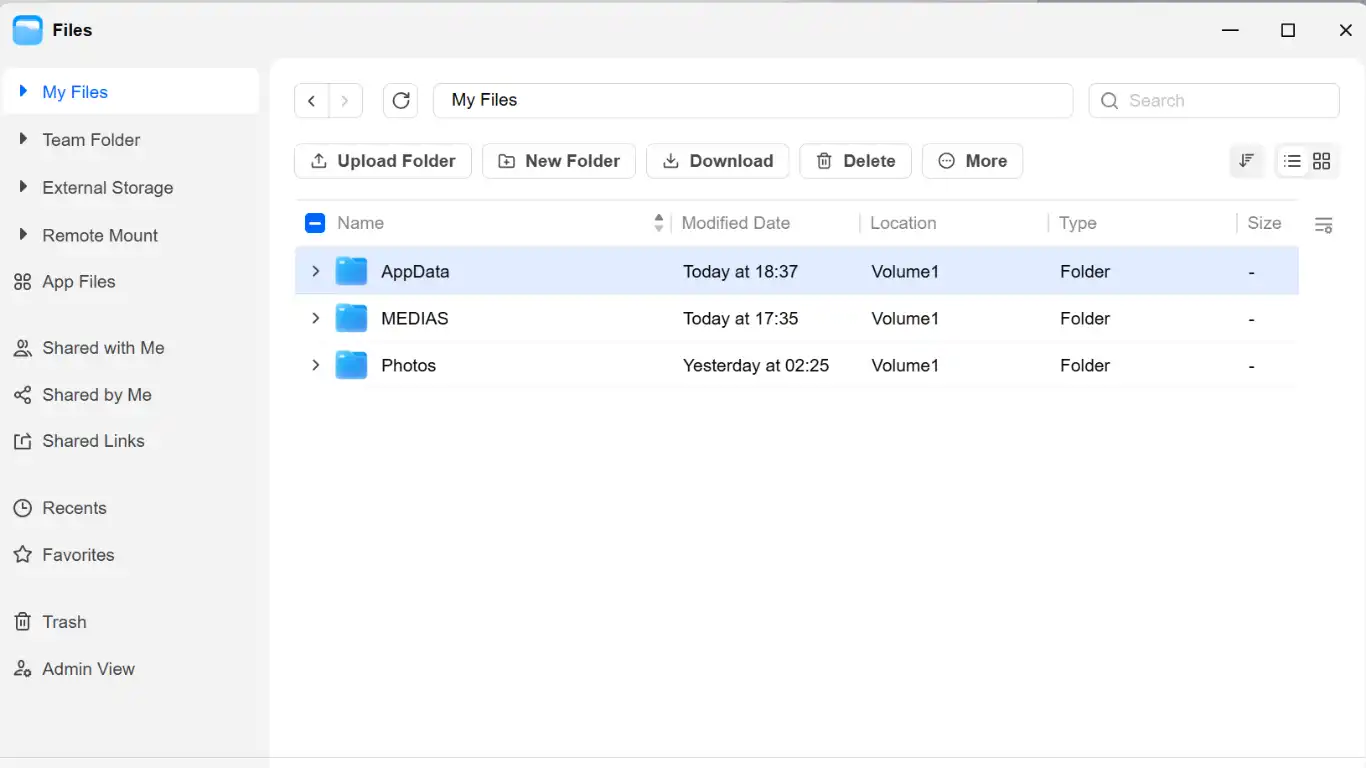The height and width of the screenshot is (768, 1366).
Task: Click the Photos folder icon
Action: [x=351, y=365]
